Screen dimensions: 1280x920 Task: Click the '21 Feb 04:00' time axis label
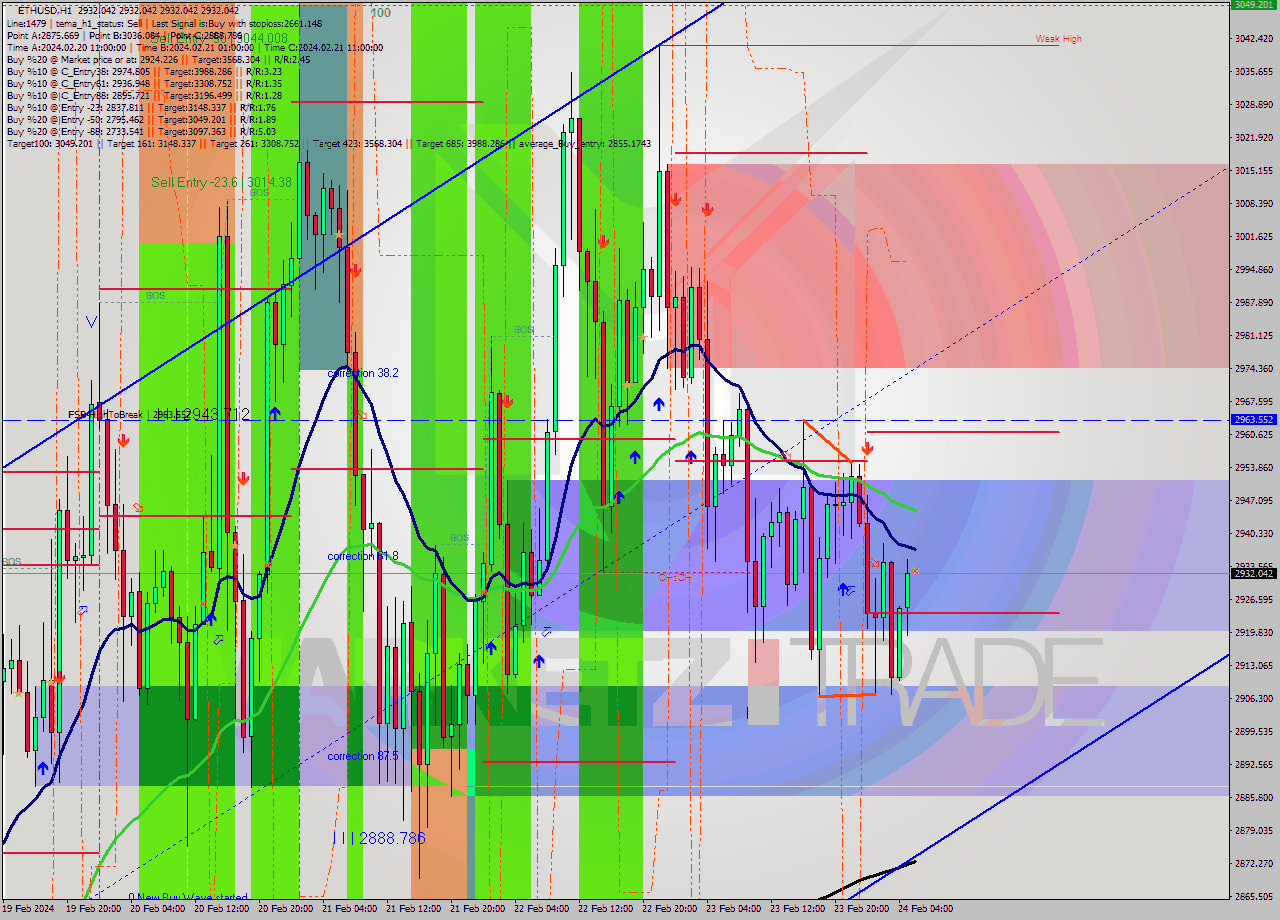coord(348,909)
